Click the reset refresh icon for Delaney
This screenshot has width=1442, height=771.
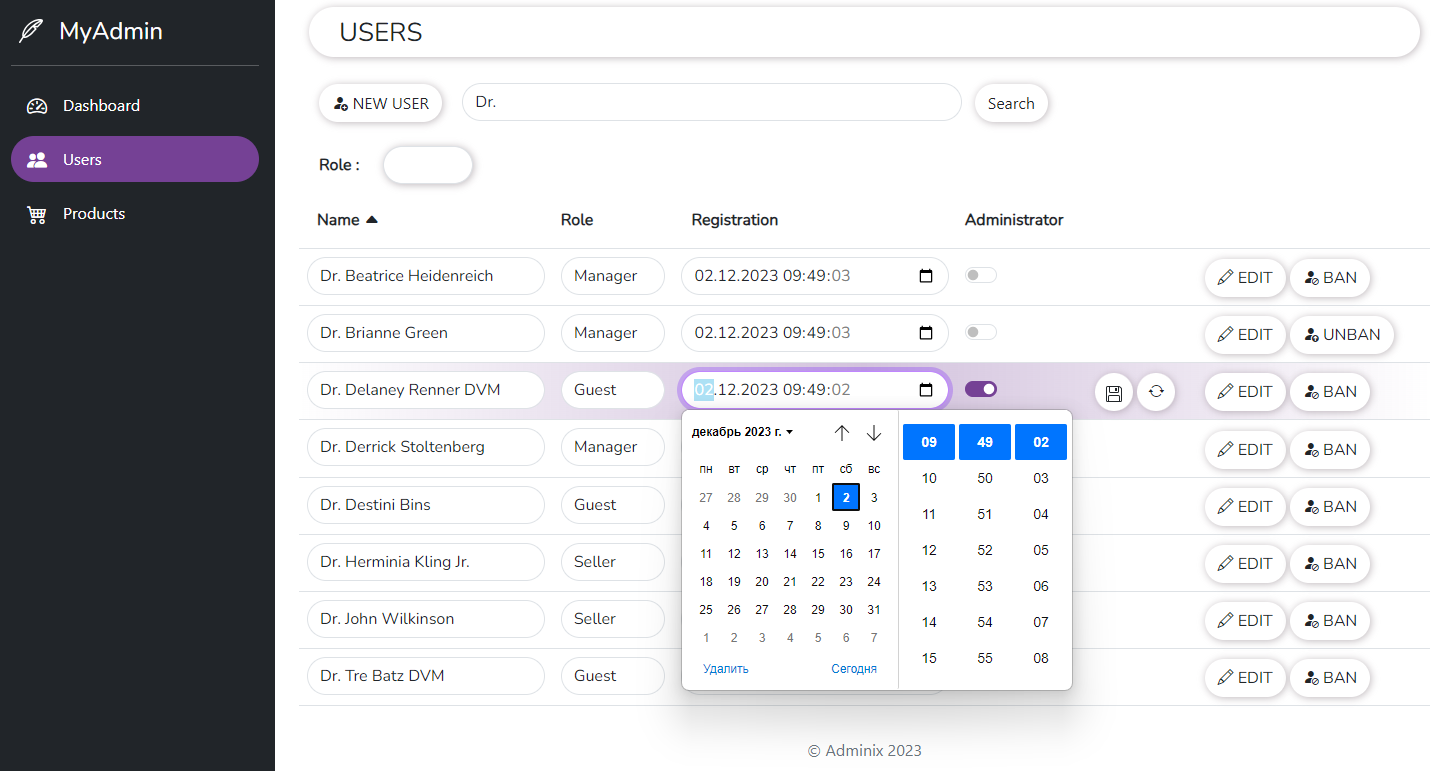point(1156,392)
